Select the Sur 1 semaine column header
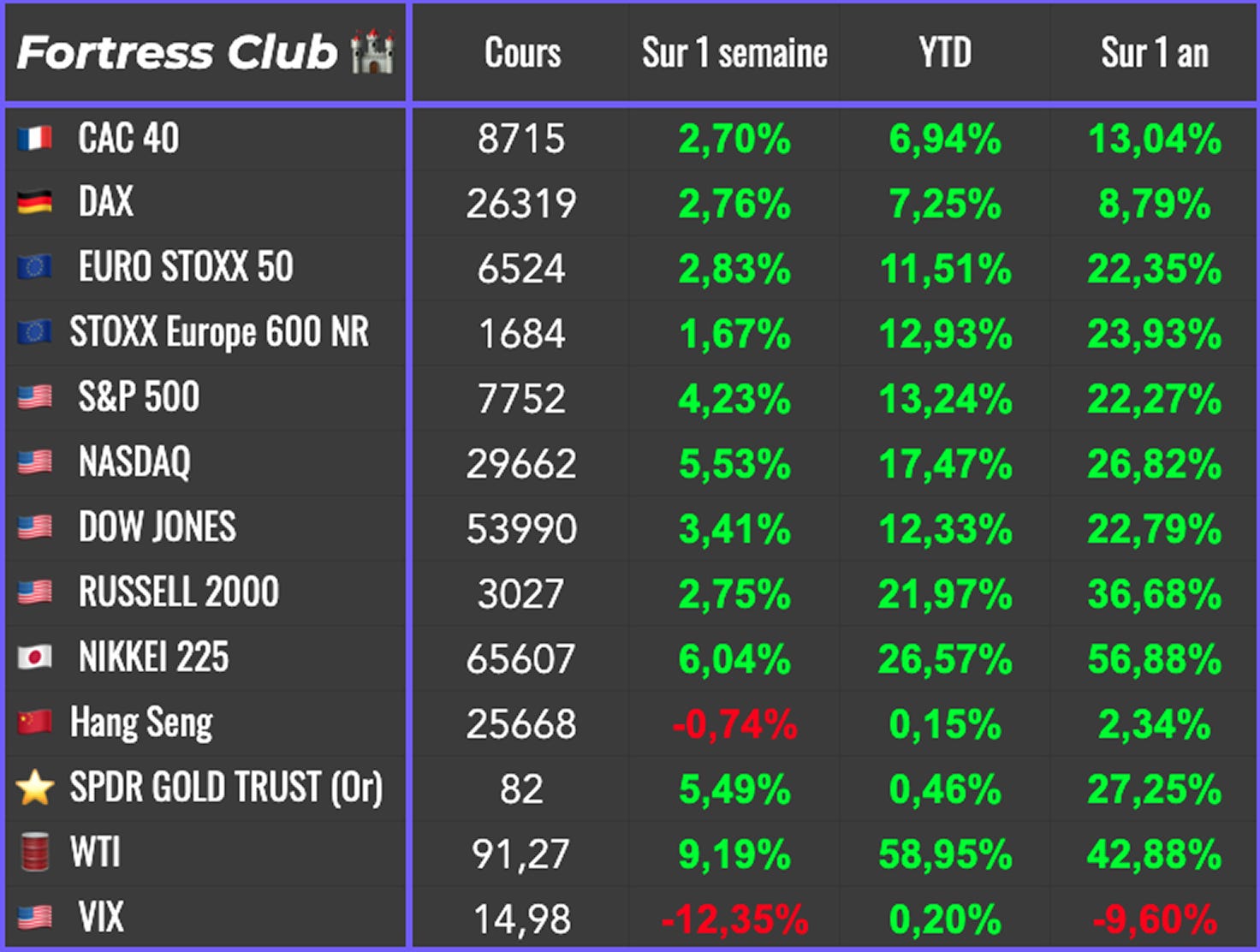The height and width of the screenshot is (952, 1260). pos(734,53)
